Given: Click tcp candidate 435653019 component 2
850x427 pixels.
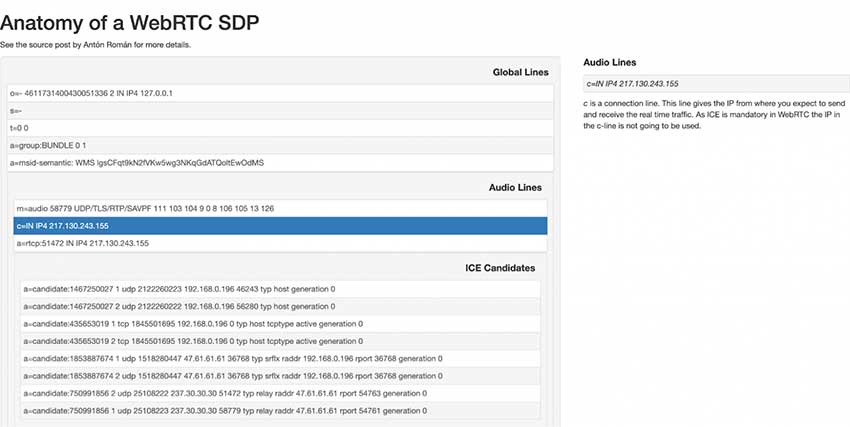Looking at the screenshot, I should click(280, 341).
